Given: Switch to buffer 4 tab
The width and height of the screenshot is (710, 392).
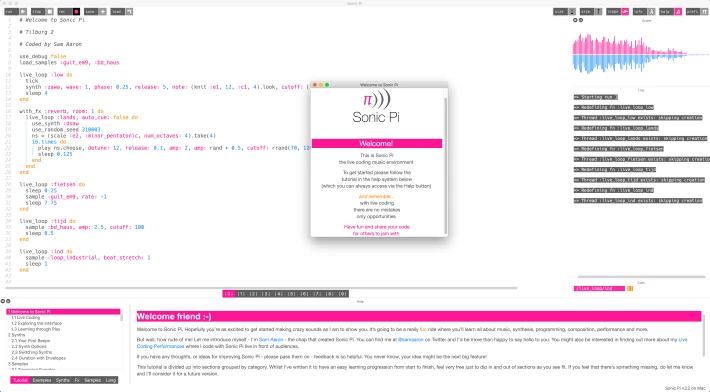Looking at the screenshot, I should click(279, 294).
